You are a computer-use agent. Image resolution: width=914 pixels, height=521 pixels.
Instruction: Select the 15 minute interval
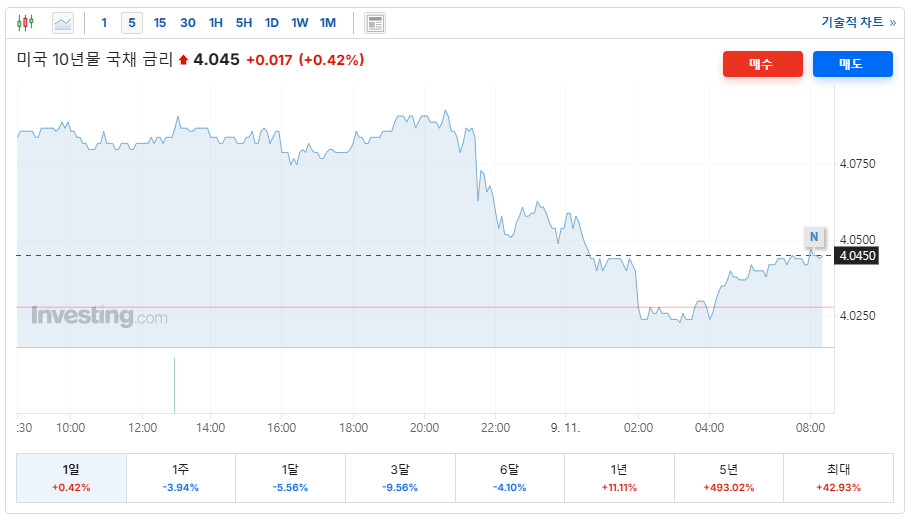click(x=160, y=22)
